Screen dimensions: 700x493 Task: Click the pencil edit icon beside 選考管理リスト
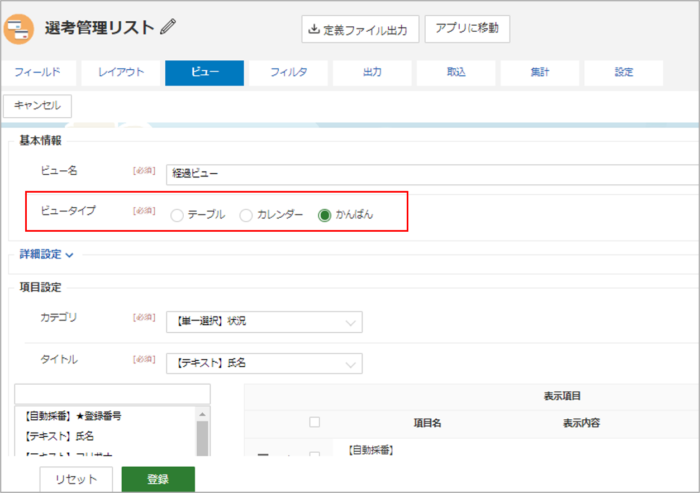[x=168, y=27]
